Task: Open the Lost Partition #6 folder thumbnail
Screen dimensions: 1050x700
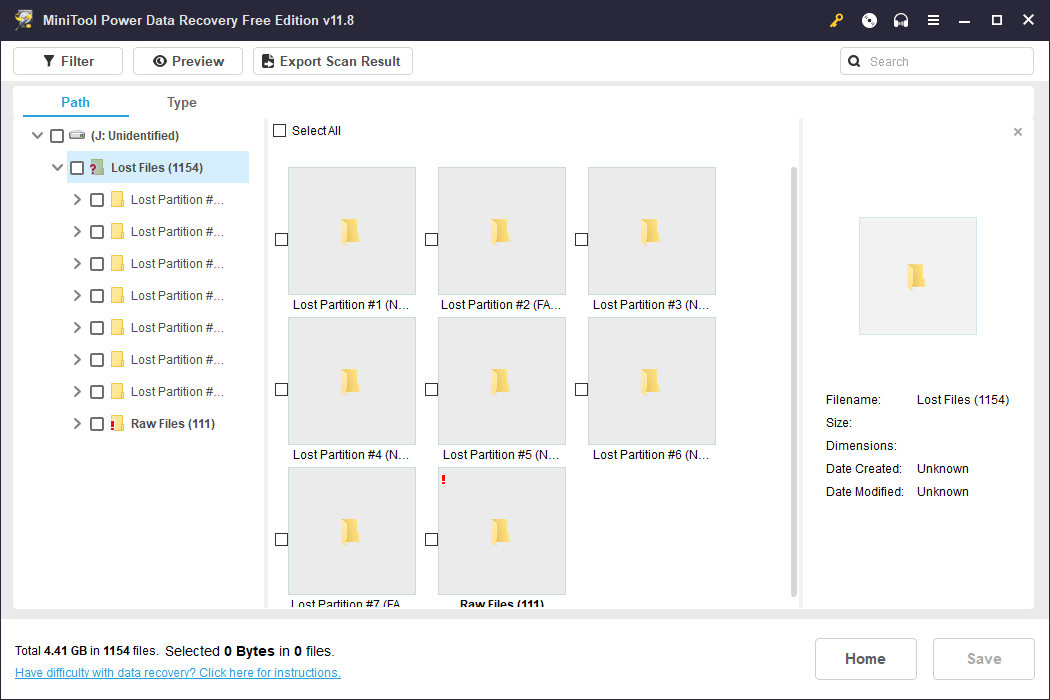Action: point(652,380)
